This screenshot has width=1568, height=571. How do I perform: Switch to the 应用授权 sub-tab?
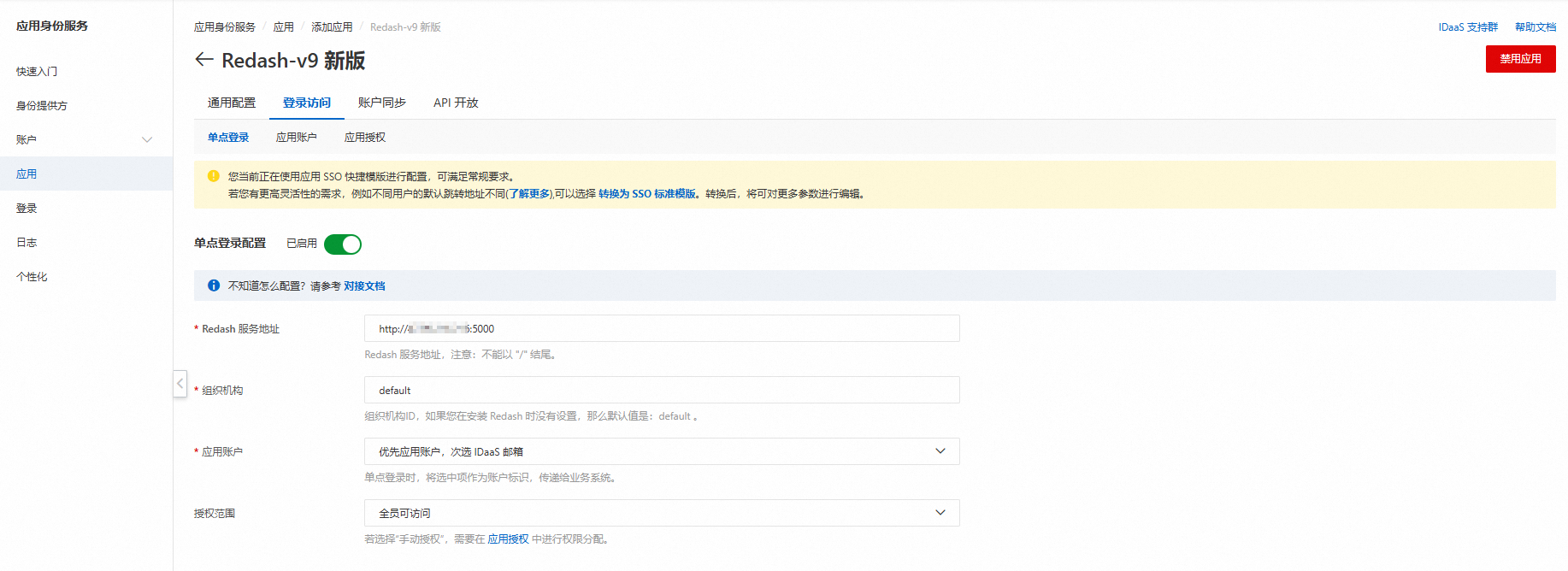coord(365,138)
